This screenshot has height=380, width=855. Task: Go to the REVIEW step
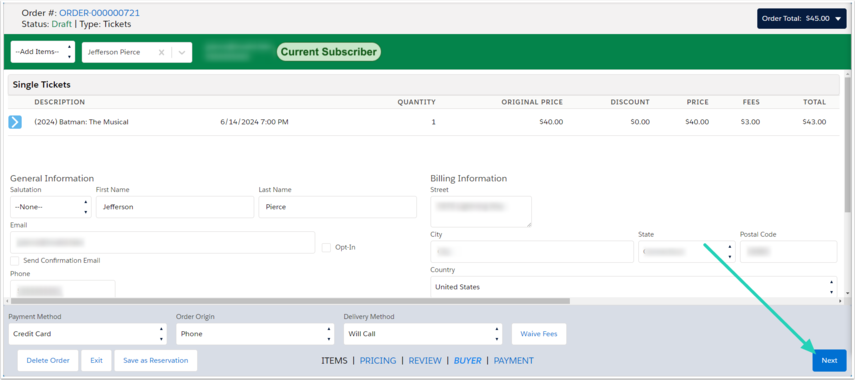(425, 360)
